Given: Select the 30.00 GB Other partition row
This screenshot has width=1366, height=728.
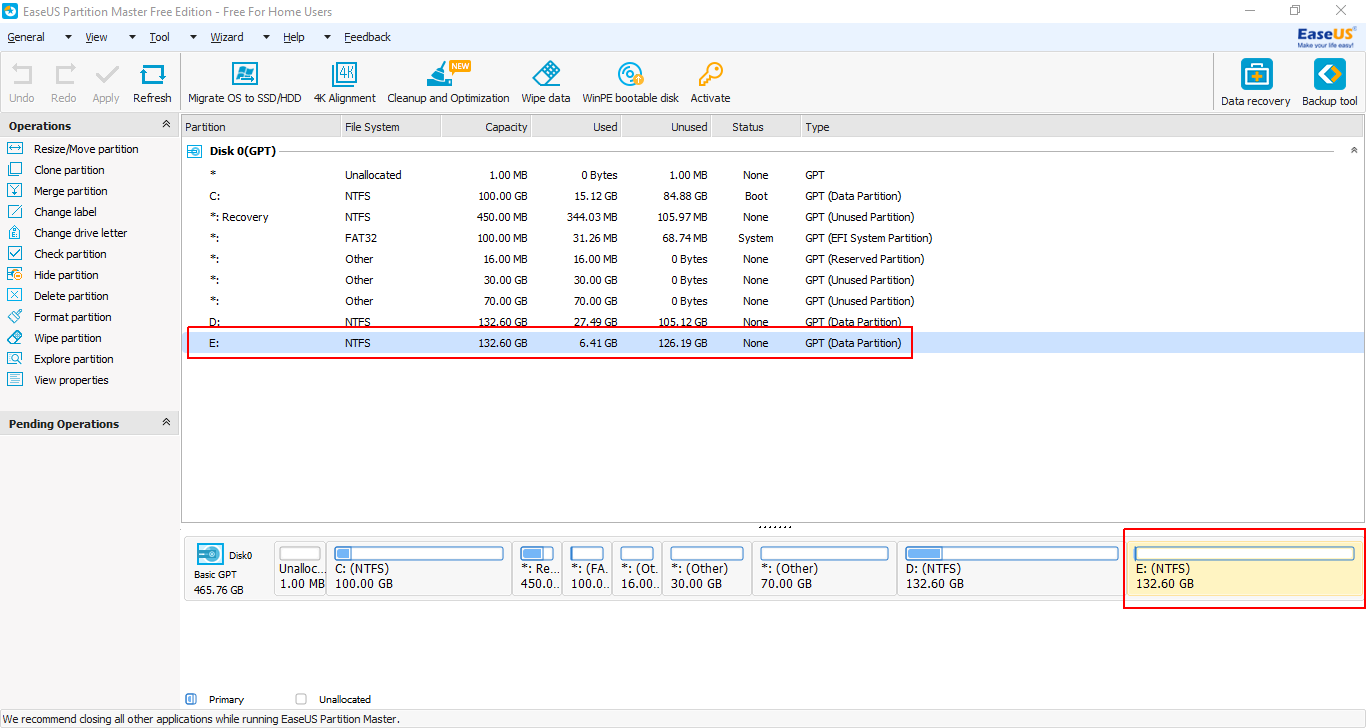Looking at the screenshot, I should 773,280.
